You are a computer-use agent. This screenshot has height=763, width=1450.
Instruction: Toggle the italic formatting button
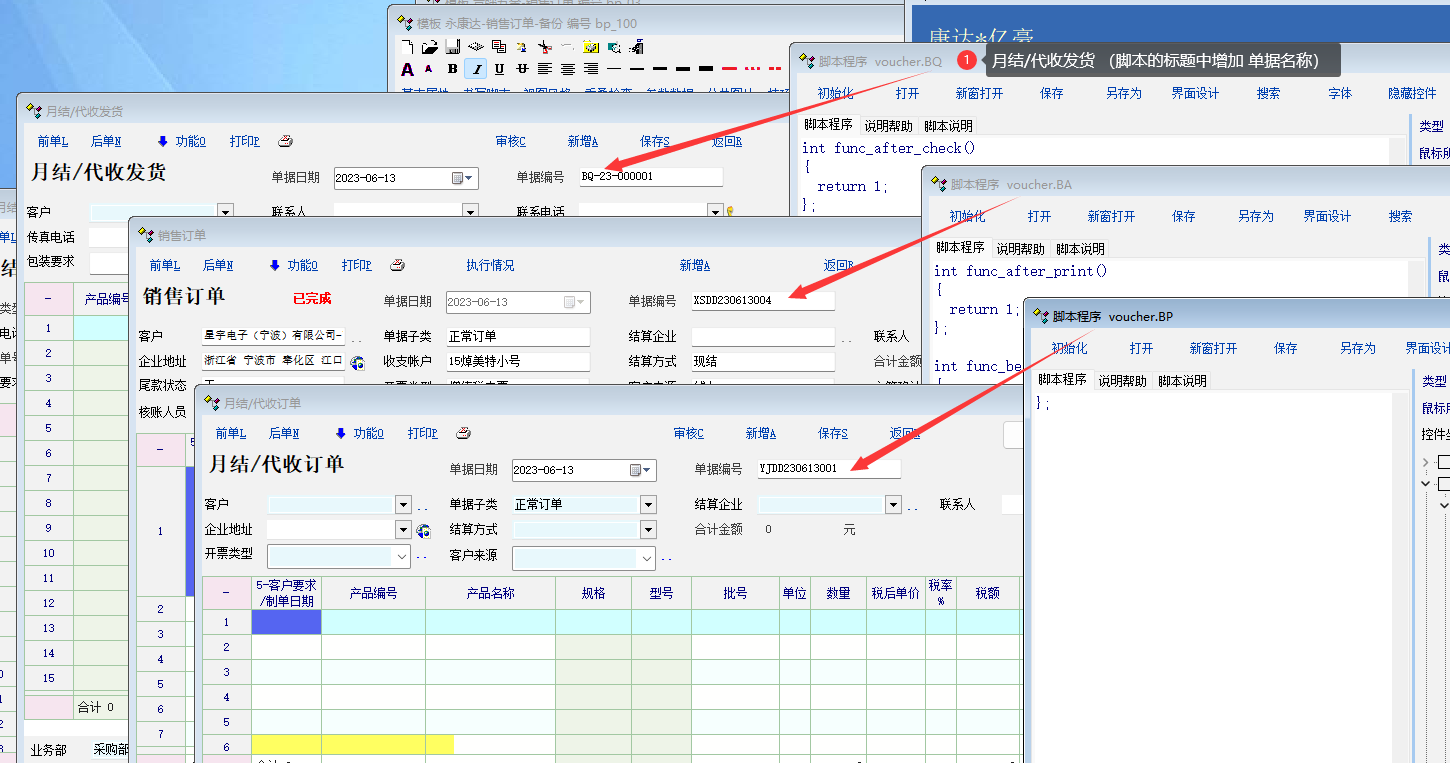[476, 69]
